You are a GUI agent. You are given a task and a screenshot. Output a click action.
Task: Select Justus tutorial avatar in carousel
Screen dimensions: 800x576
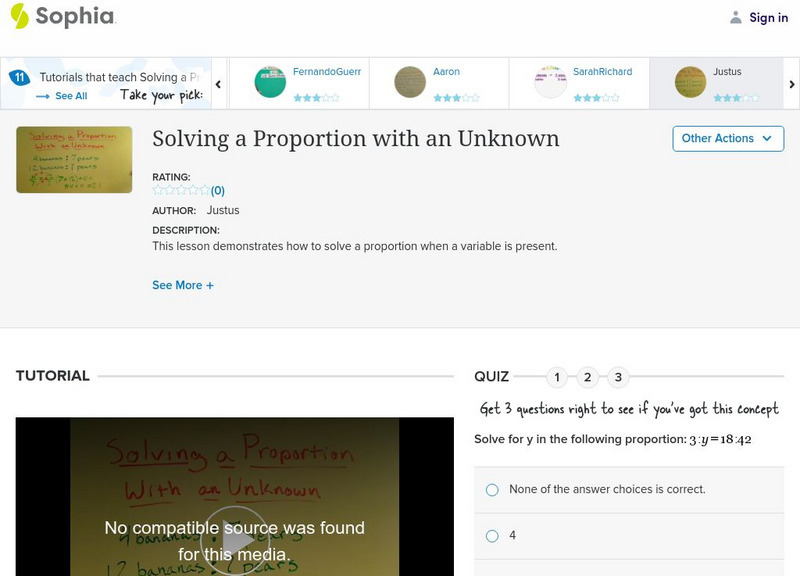(690, 82)
